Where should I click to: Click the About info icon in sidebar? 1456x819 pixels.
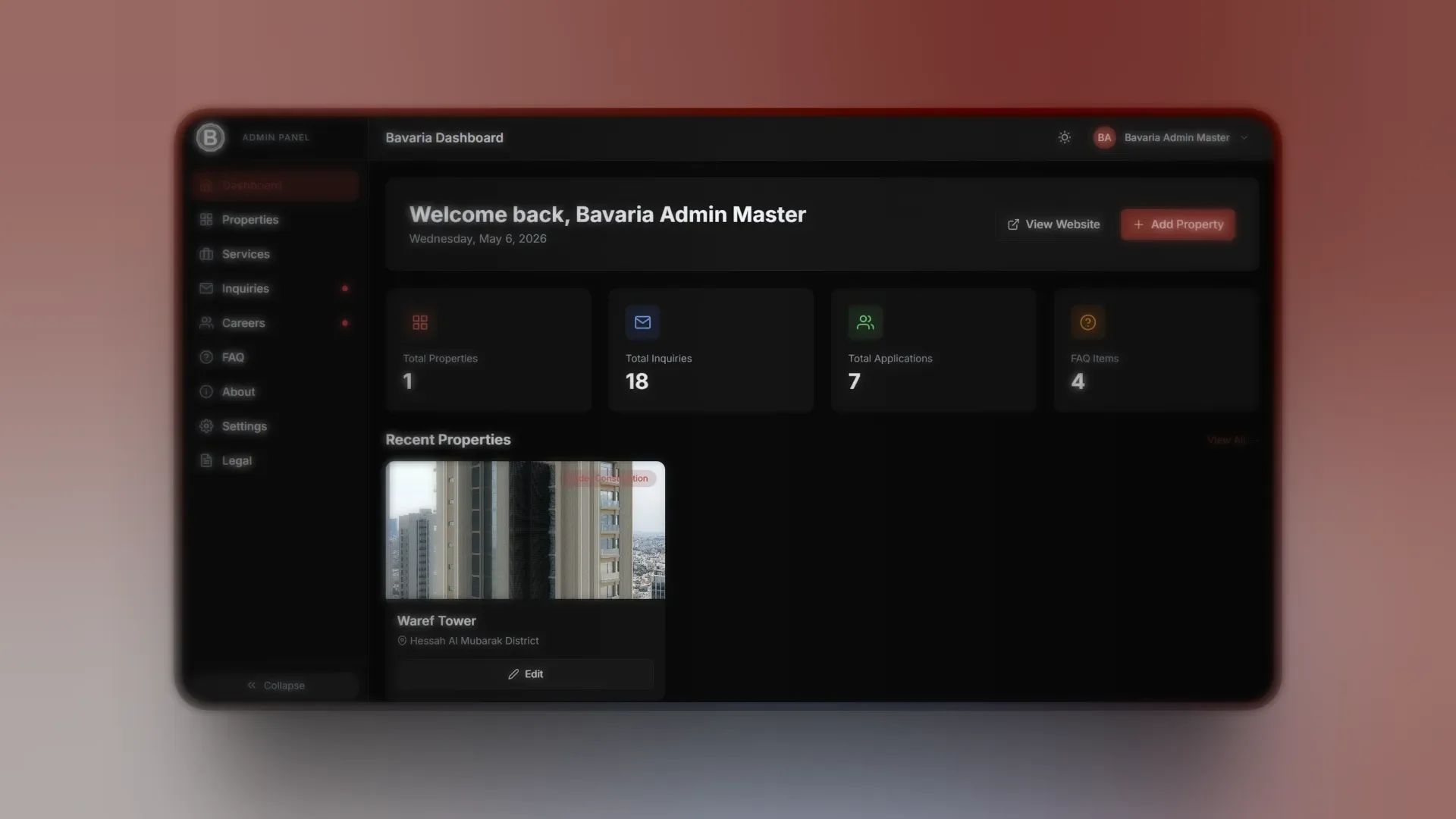click(x=206, y=392)
